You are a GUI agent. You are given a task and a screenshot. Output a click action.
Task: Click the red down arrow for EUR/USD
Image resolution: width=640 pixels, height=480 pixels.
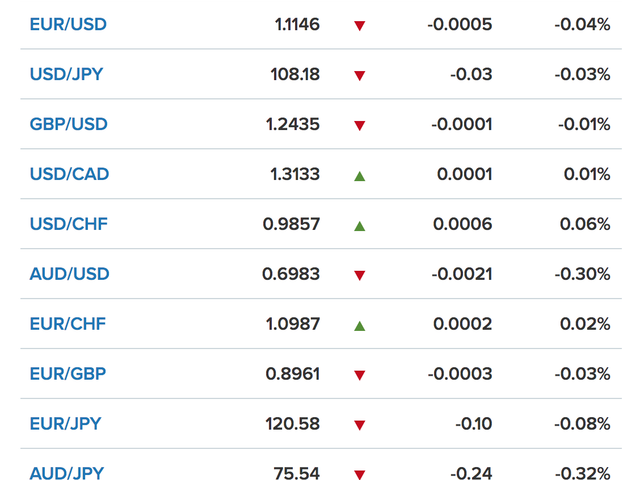pyautogui.click(x=360, y=25)
